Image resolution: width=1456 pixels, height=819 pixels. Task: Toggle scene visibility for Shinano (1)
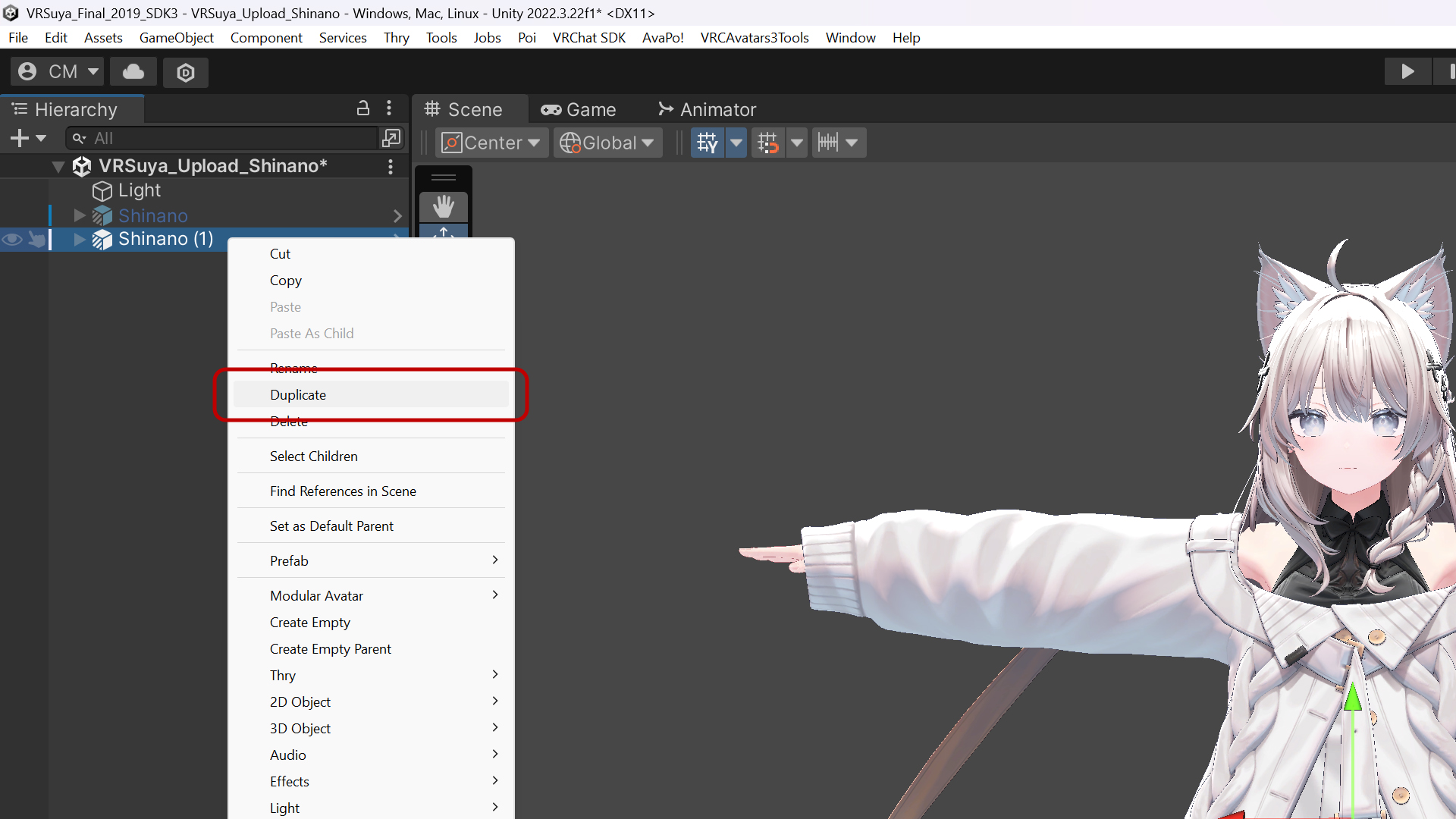point(12,240)
